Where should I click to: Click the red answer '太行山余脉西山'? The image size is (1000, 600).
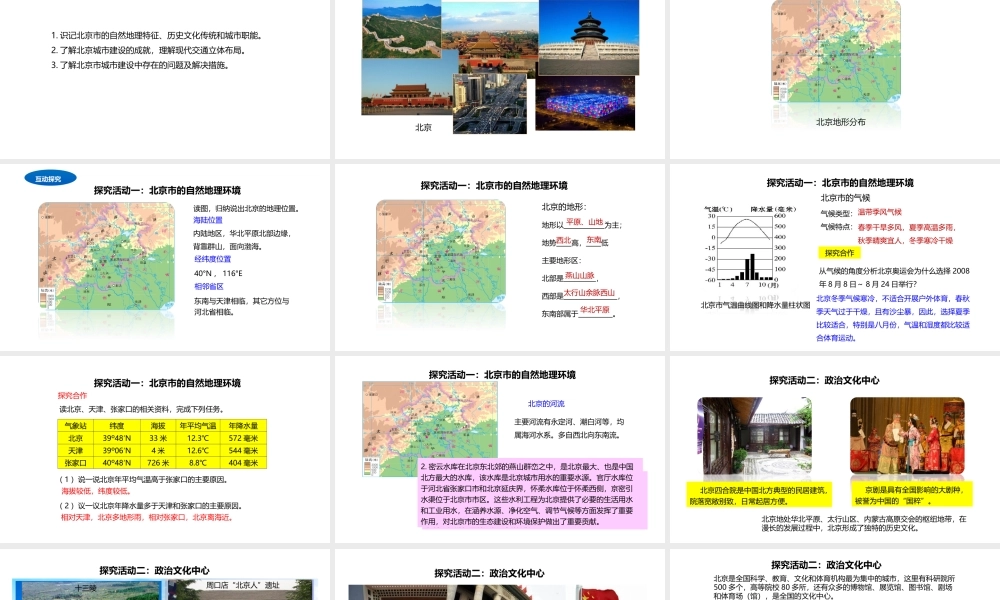(x=589, y=293)
